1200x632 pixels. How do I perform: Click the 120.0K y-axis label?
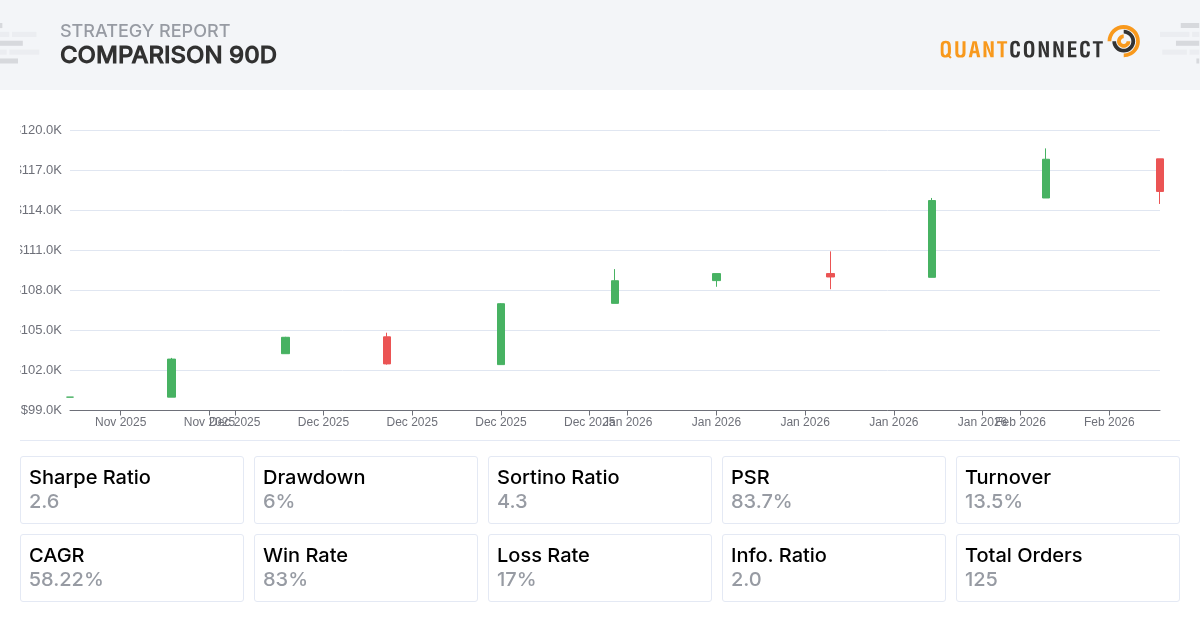[41, 130]
